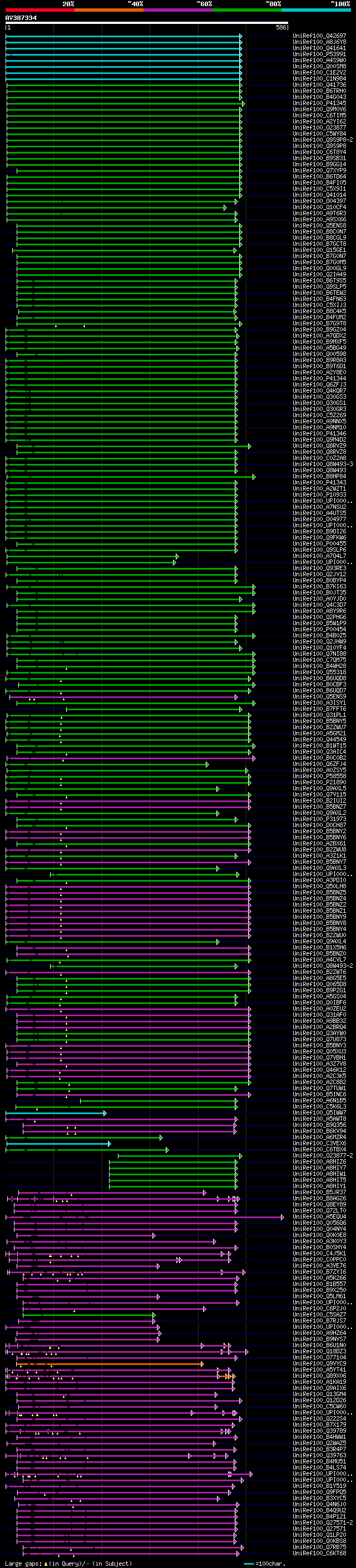Select hit UniRef100_A8HIZ6
The width and height of the screenshot is (356, 1568).
click(319, 1161)
